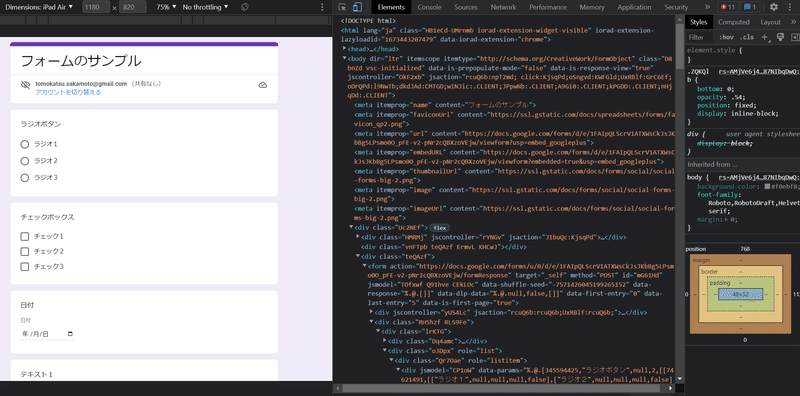The image size is (800, 396).
Task: Show more DevTools panels chevron
Action: click(x=707, y=7)
